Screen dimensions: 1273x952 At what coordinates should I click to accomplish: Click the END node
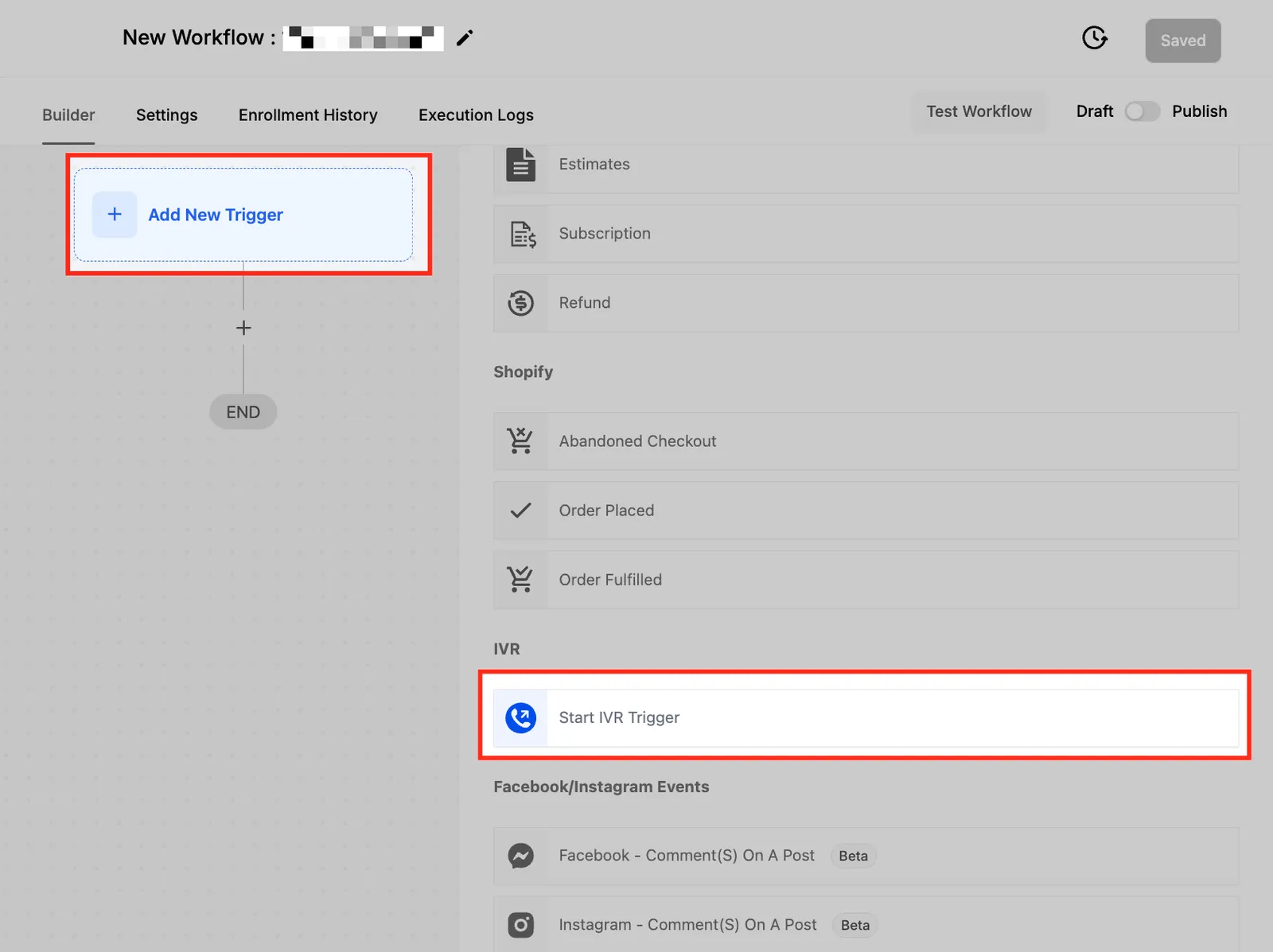[243, 412]
